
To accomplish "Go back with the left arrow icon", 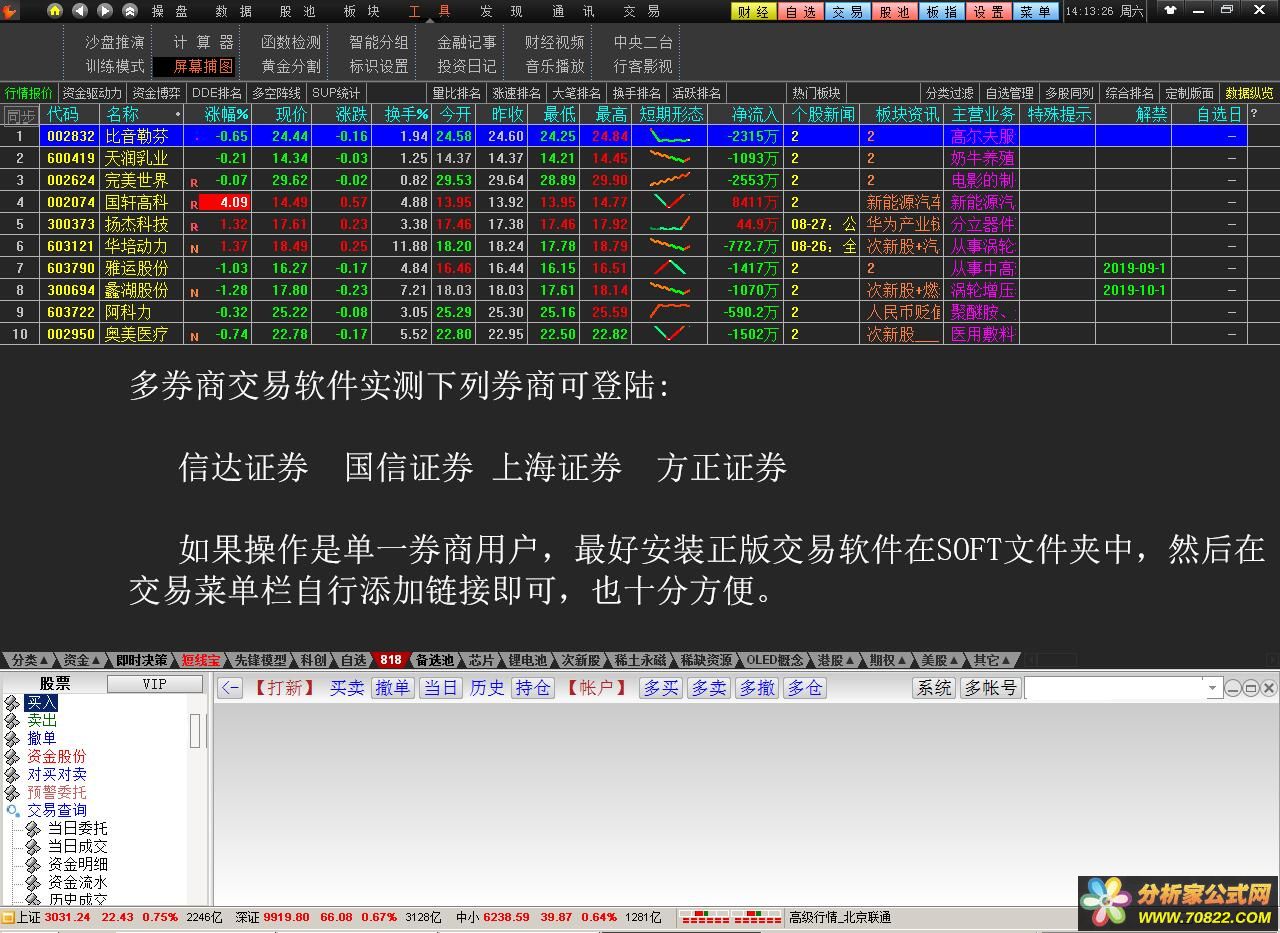I will pos(80,11).
